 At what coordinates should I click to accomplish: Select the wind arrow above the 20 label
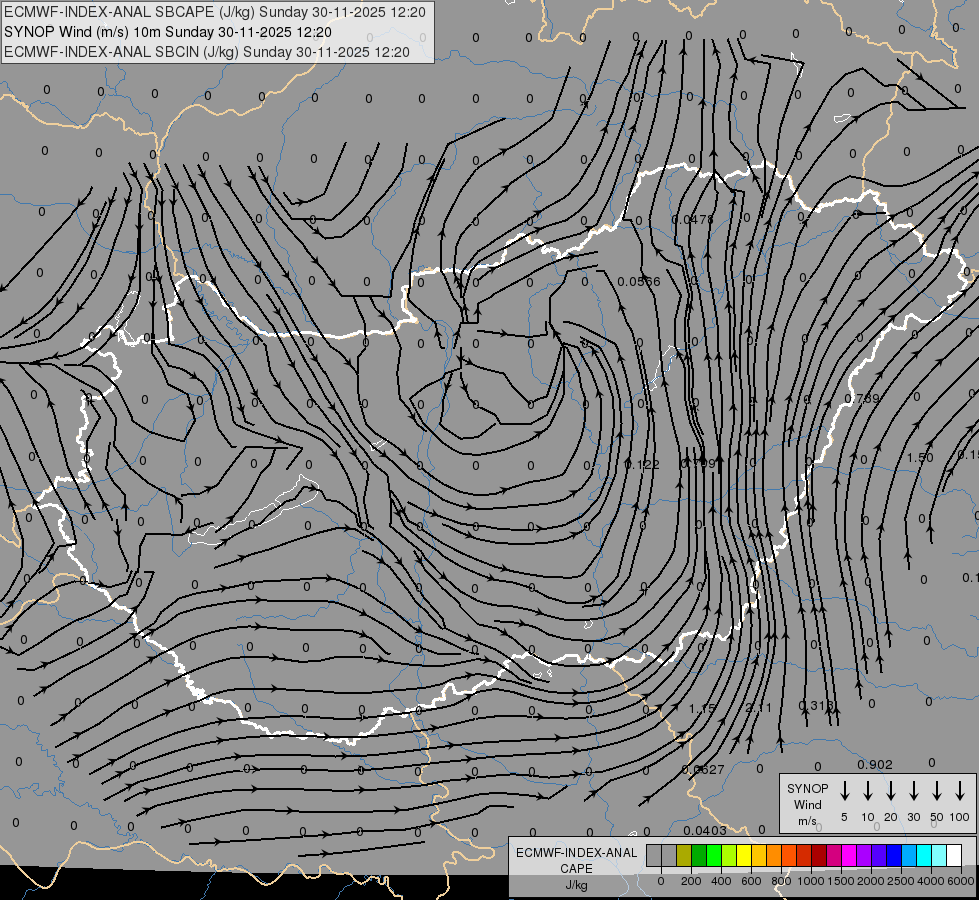click(x=891, y=791)
